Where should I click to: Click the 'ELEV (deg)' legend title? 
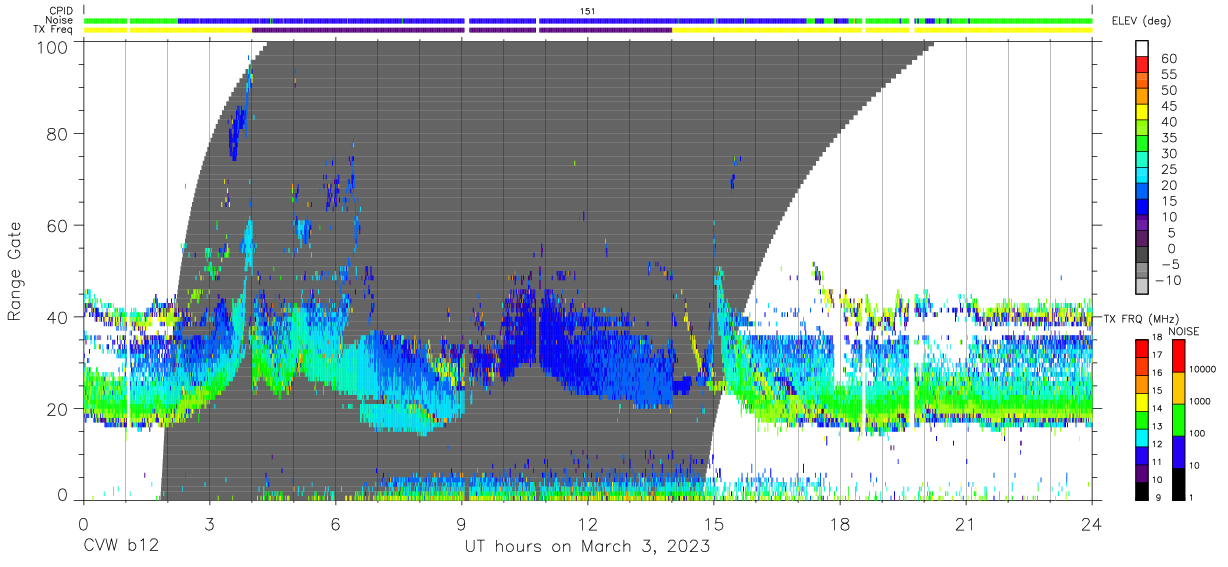(x=1140, y=21)
